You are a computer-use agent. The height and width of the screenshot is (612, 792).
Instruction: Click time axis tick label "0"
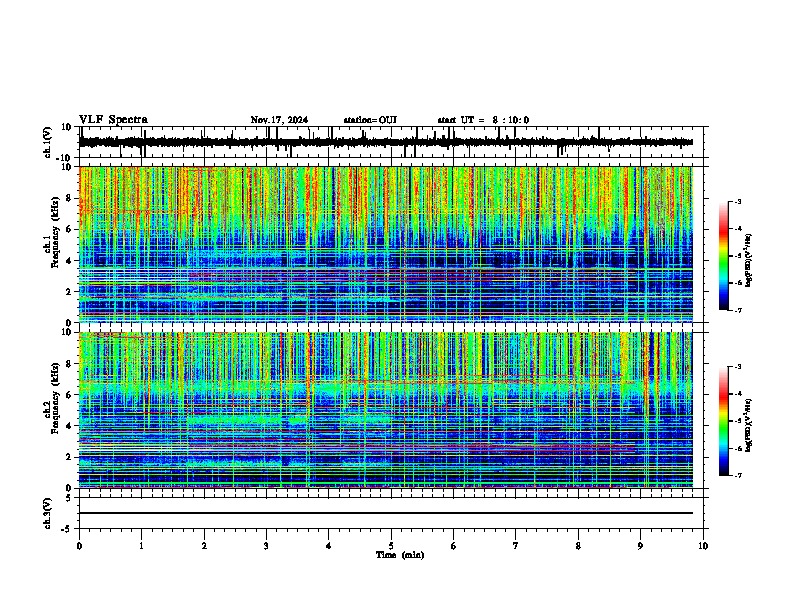click(x=79, y=546)
